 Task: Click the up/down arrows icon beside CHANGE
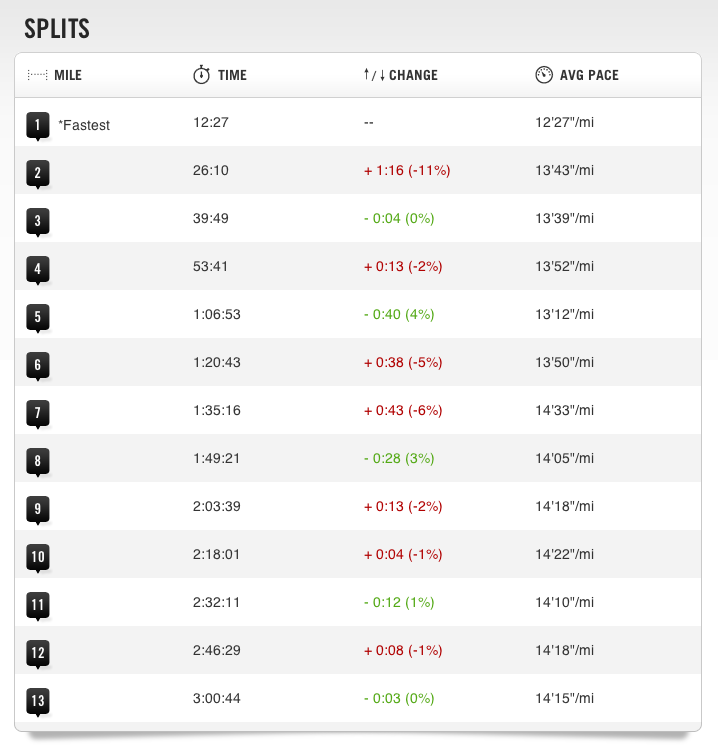[x=374, y=75]
